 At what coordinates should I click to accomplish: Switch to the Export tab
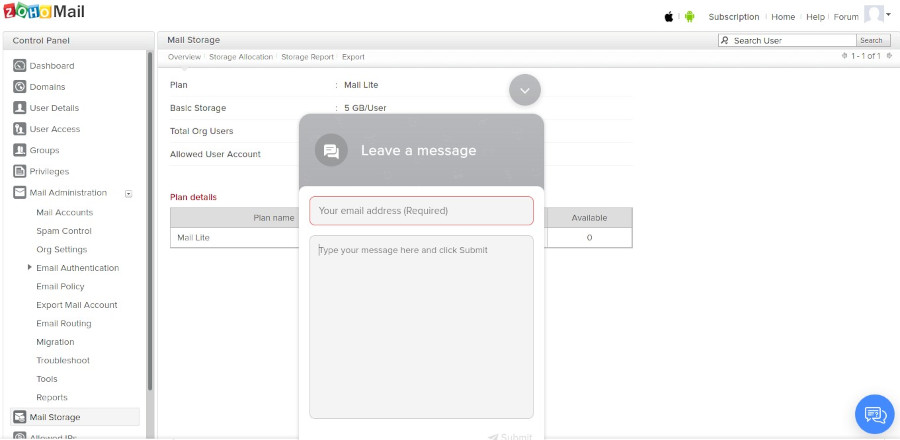(x=353, y=57)
